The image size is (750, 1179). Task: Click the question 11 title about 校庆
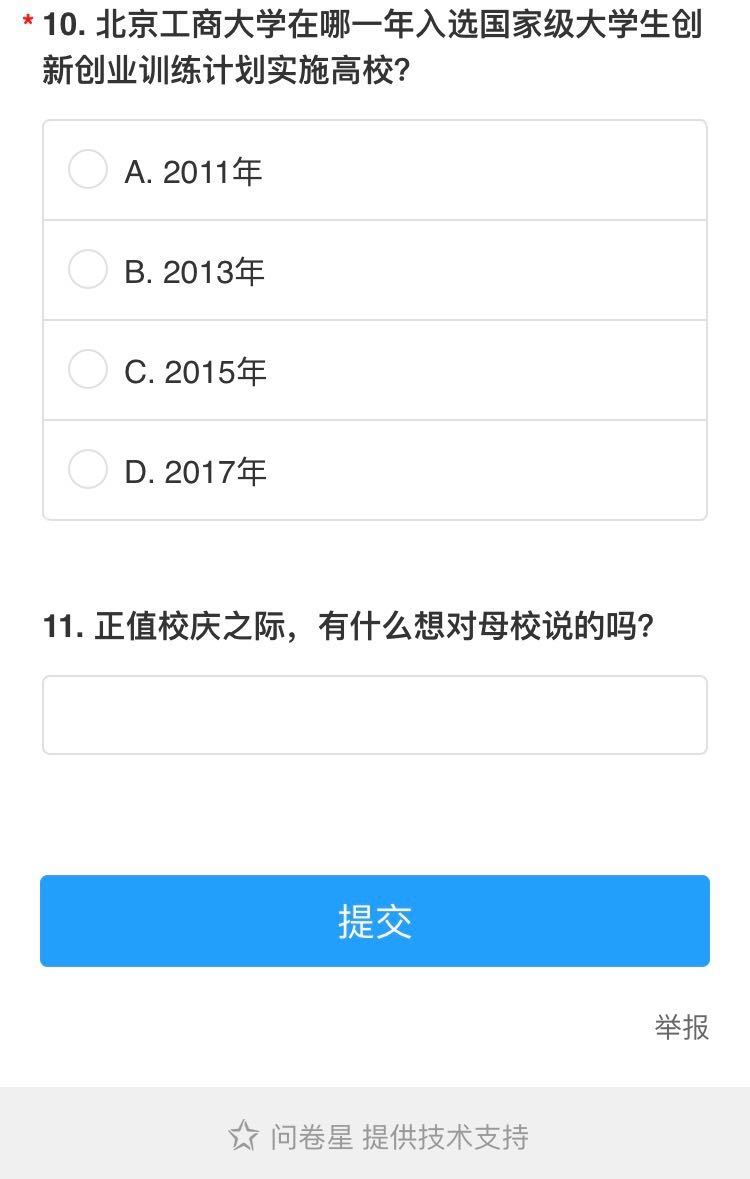pos(375,627)
